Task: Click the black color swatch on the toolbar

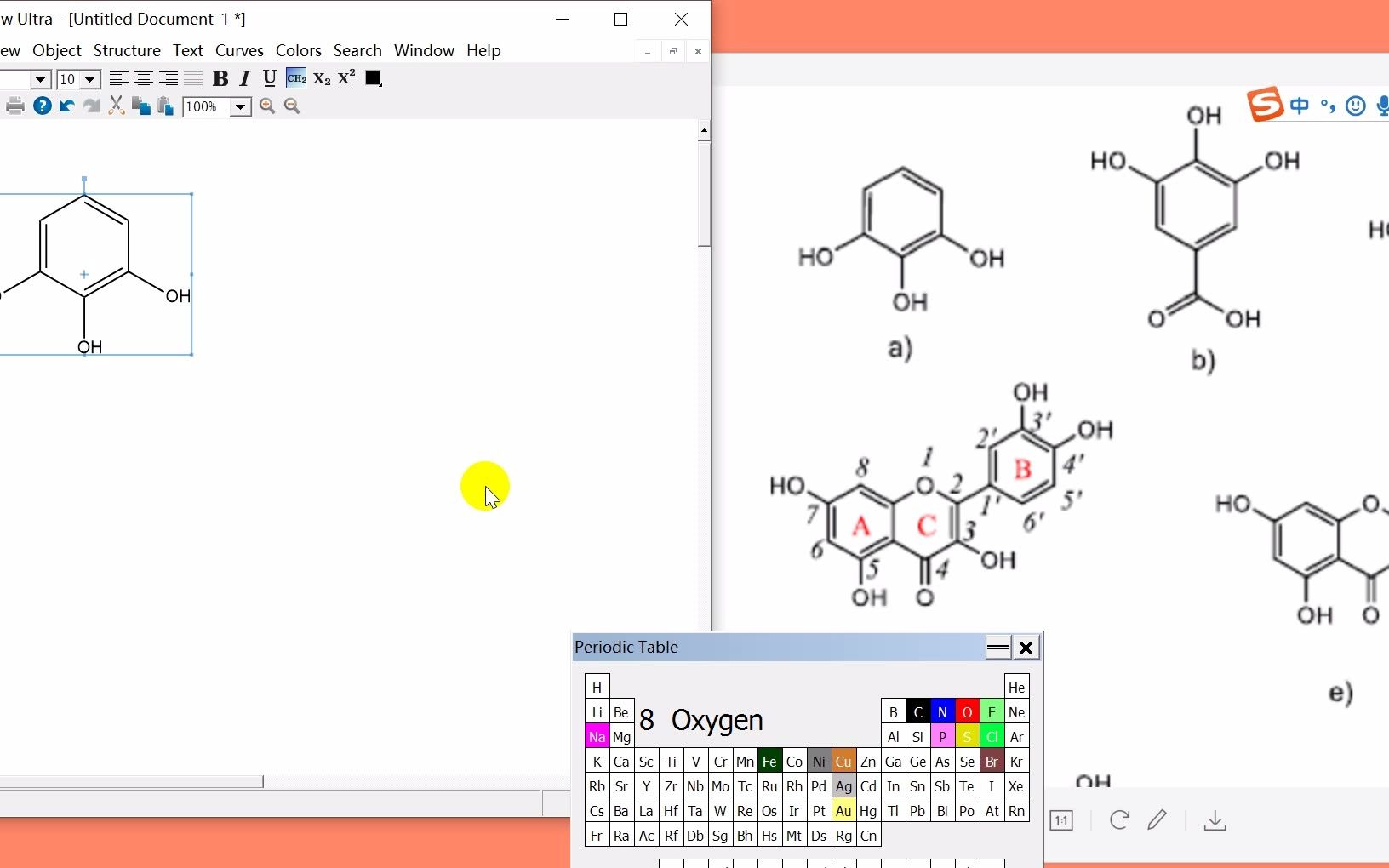Action: point(373,78)
